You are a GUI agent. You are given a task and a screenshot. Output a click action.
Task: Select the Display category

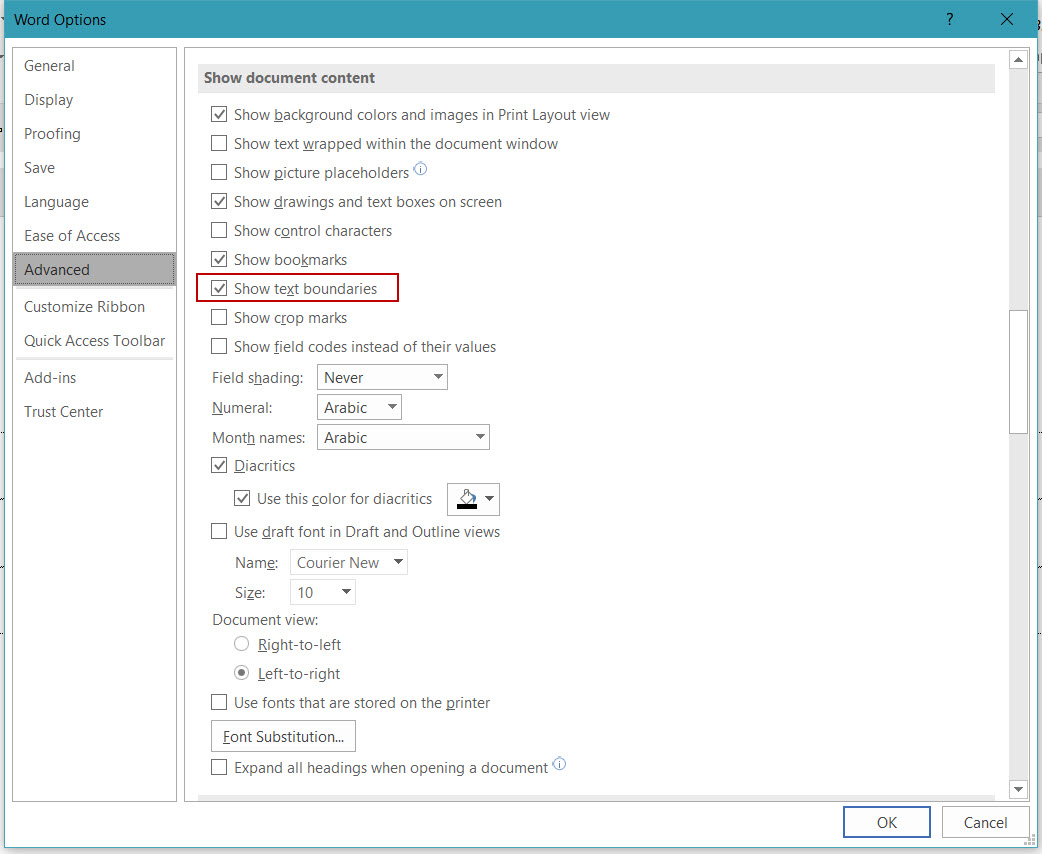coord(94,100)
